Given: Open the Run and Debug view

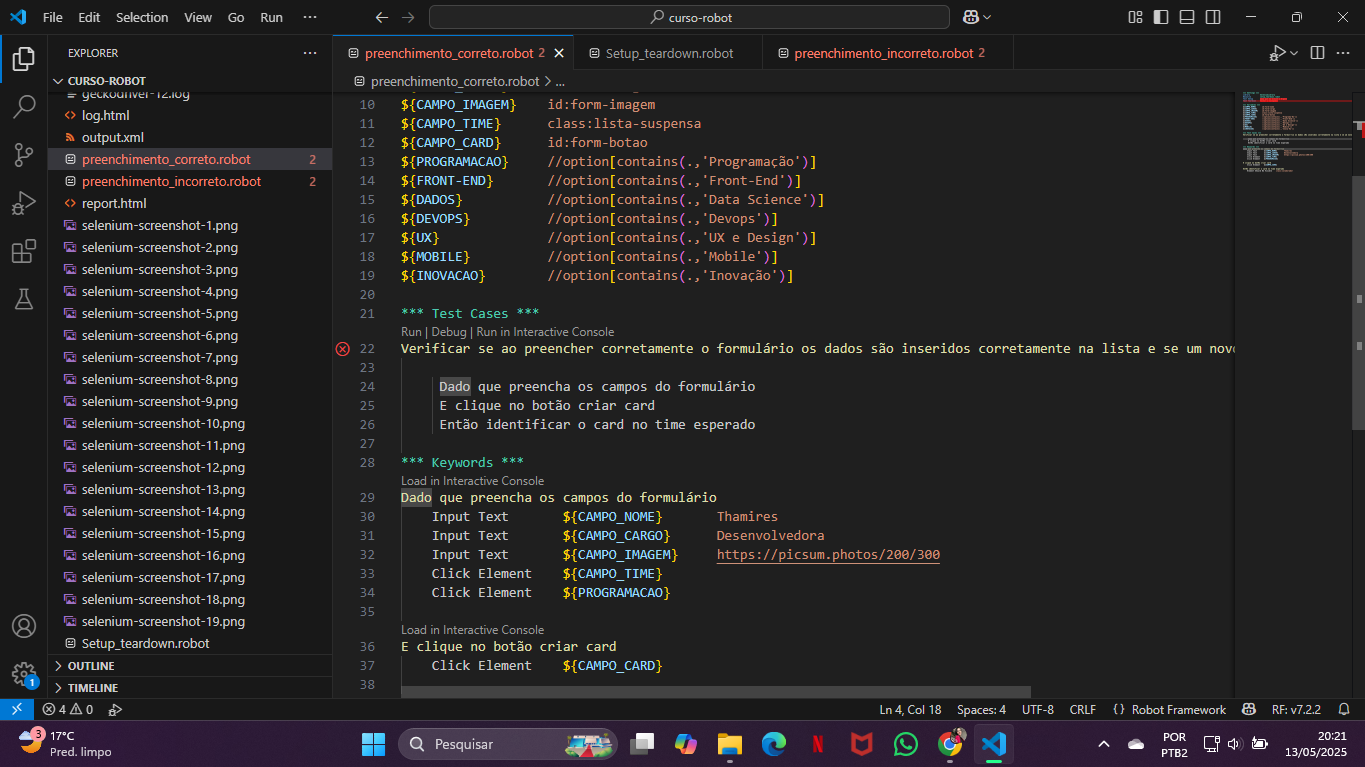Looking at the screenshot, I should tap(24, 203).
